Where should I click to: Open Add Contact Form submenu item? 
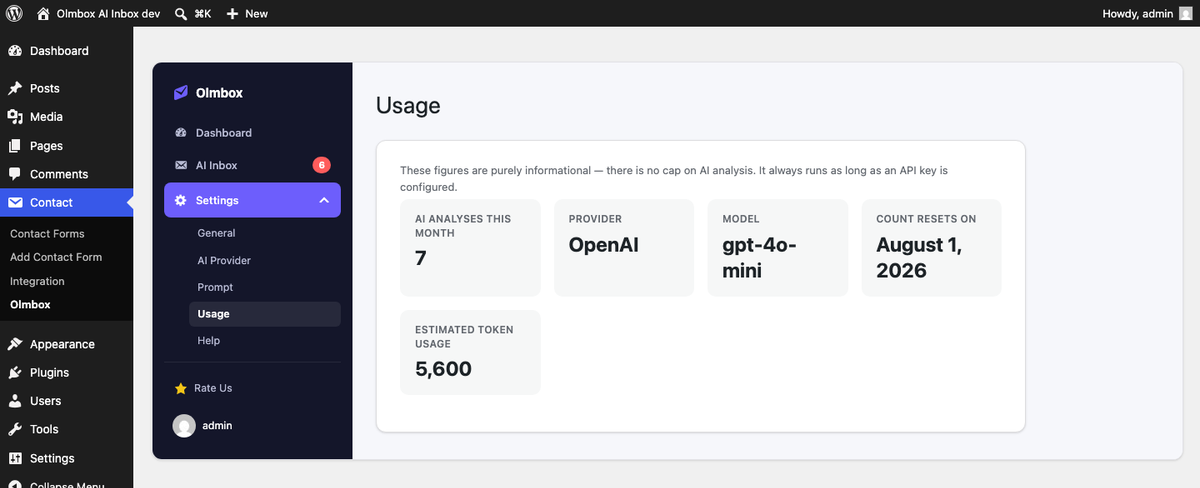[56, 257]
